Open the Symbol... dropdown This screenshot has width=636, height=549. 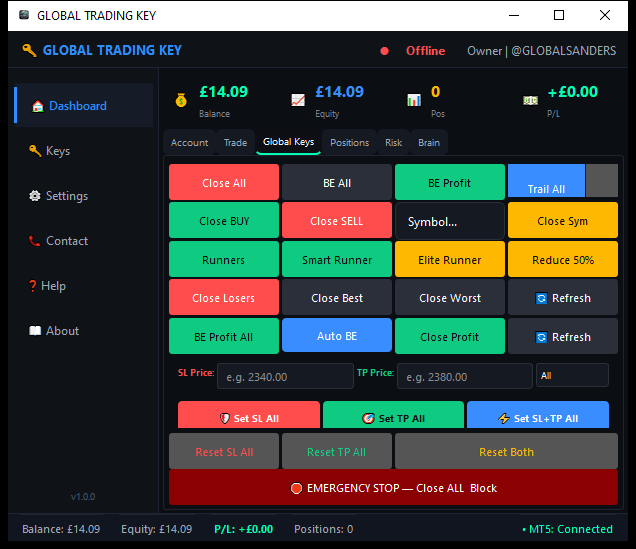point(449,221)
